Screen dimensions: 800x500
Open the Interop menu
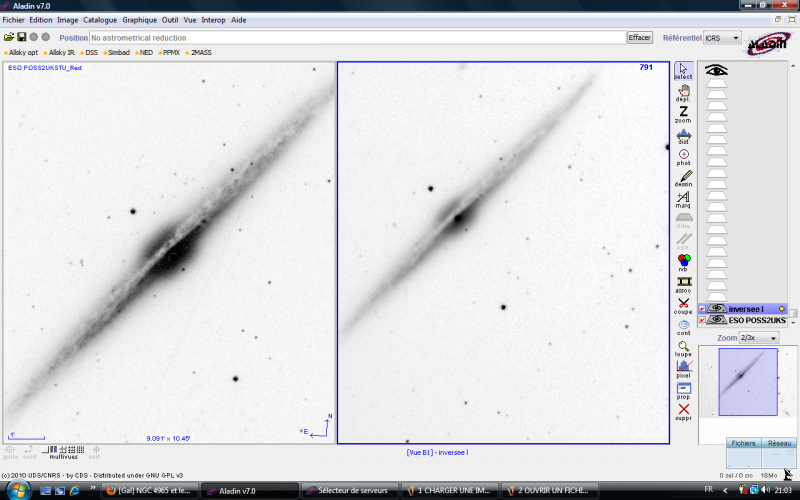[x=213, y=20]
